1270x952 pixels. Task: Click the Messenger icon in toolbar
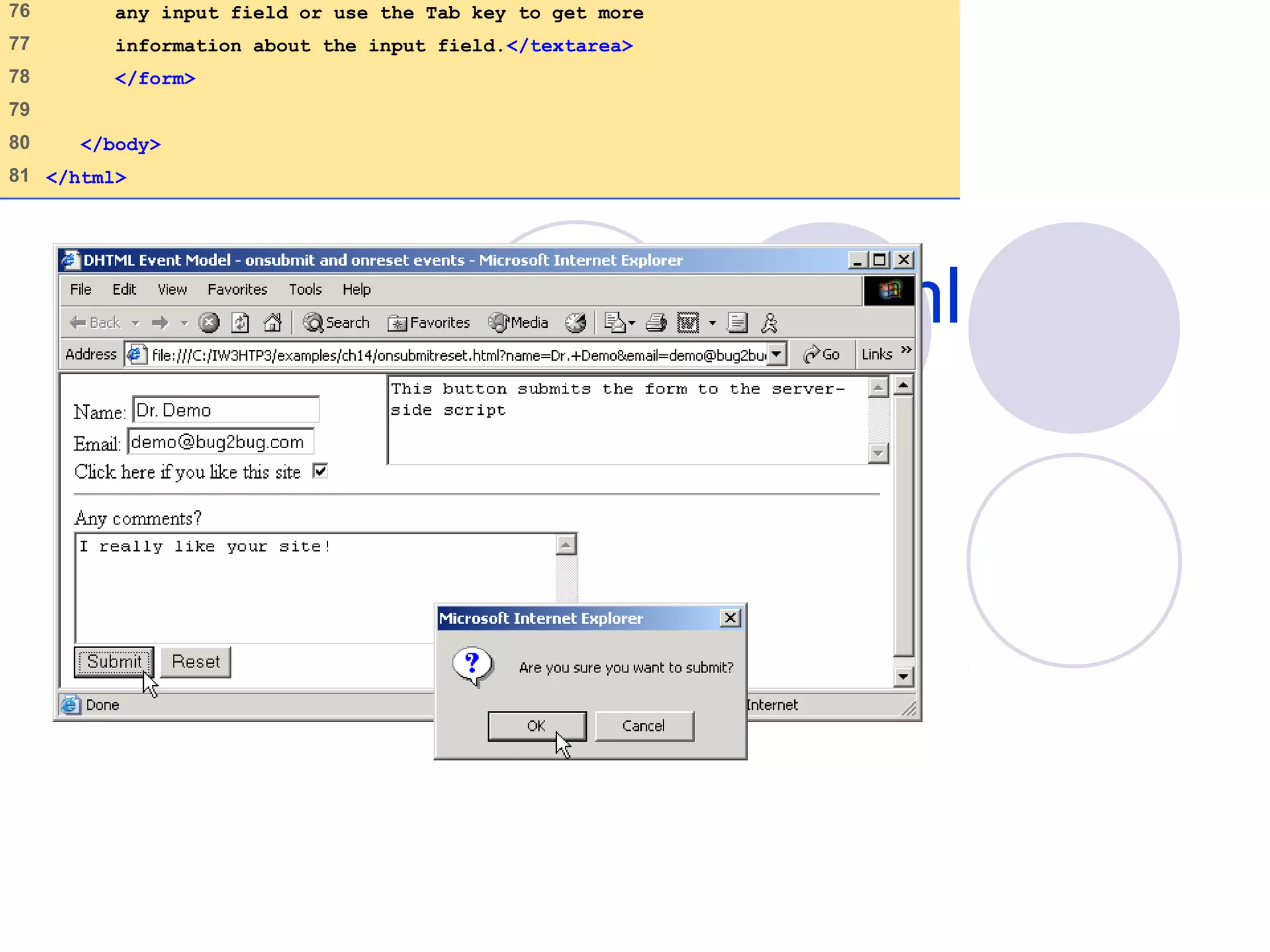coord(769,323)
